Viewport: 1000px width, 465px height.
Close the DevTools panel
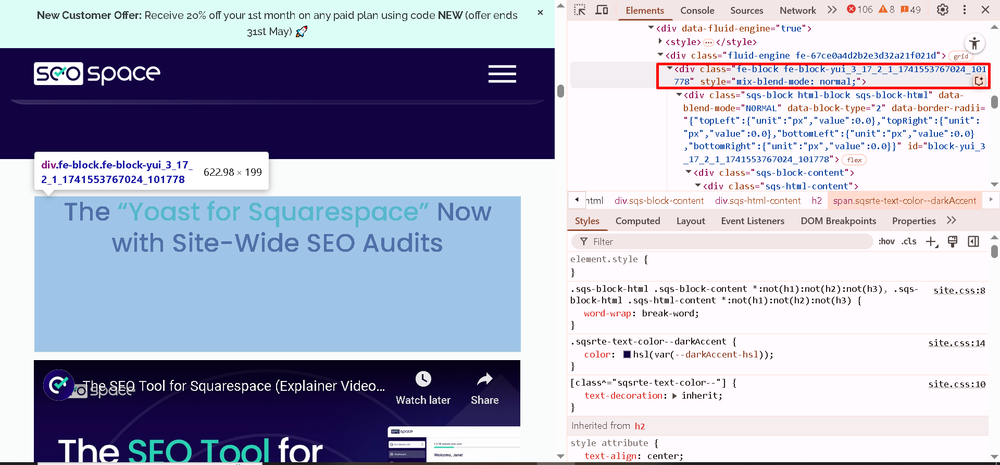pyautogui.click(x=987, y=10)
